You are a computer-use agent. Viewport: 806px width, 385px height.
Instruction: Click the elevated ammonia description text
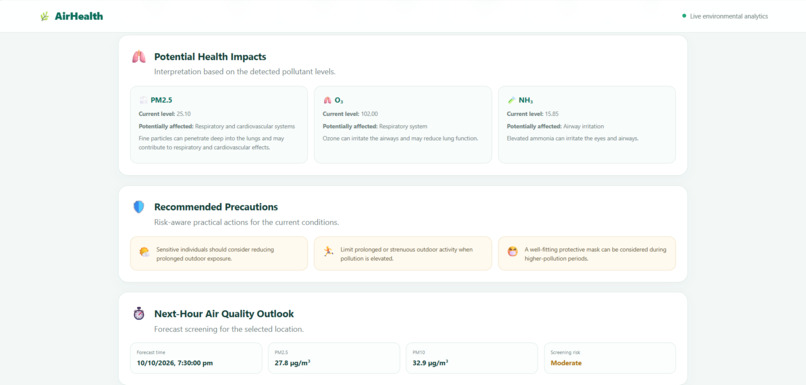pos(573,139)
